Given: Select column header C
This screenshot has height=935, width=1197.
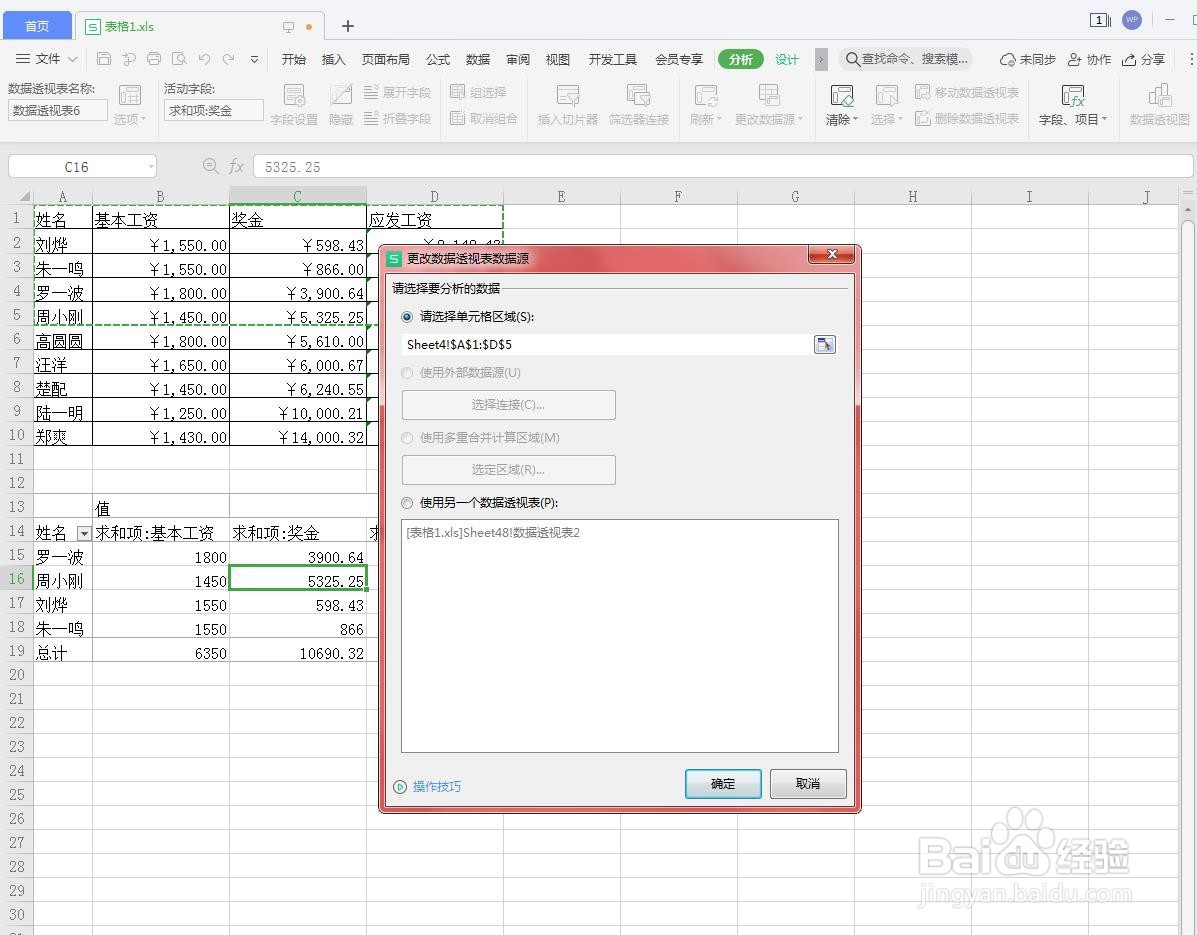Looking at the screenshot, I should click(x=298, y=196).
